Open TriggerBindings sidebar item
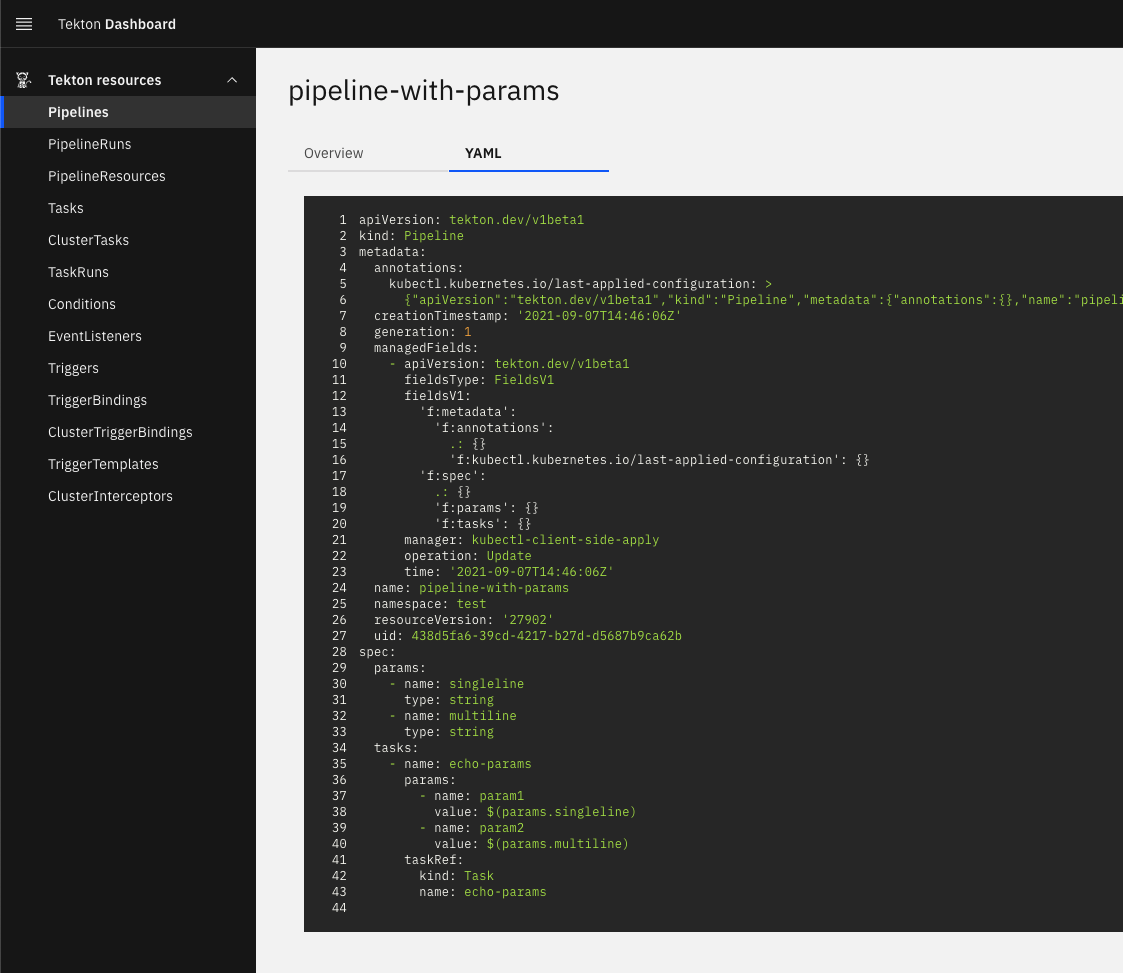Viewport: 1123px width, 973px height. [x=128, y=400]
